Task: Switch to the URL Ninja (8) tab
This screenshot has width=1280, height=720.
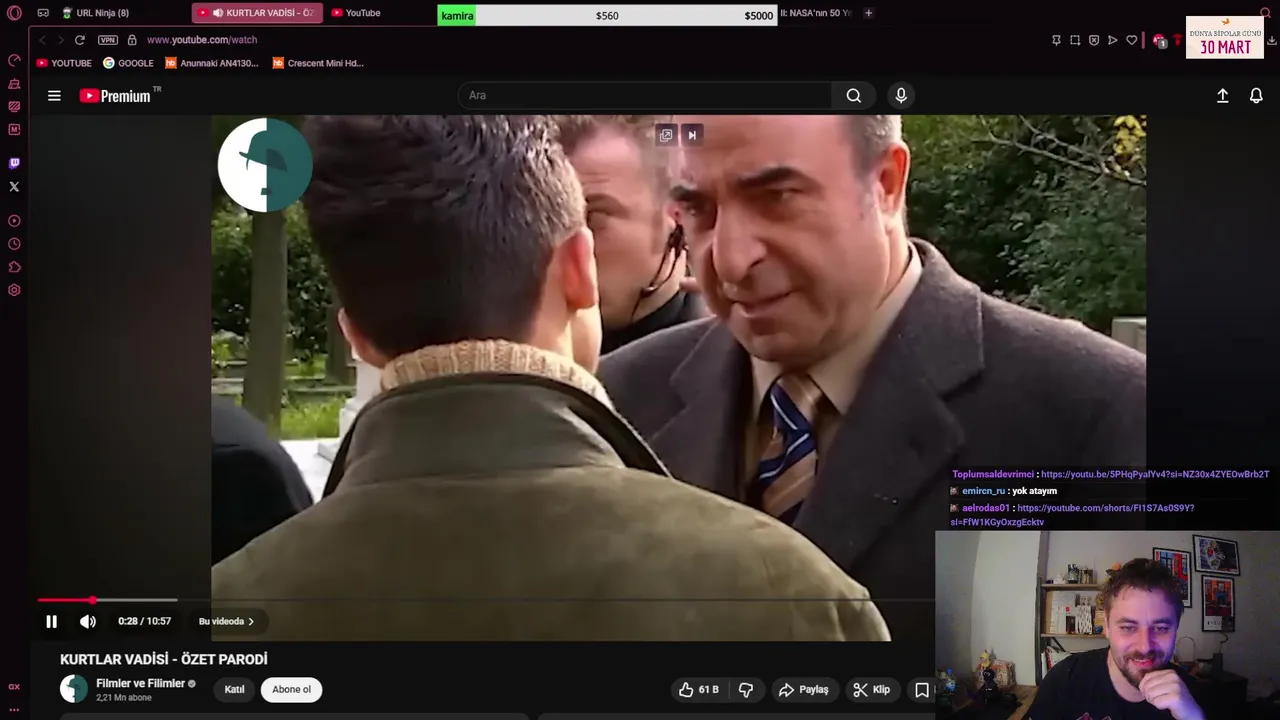Action: coord(96,13)
